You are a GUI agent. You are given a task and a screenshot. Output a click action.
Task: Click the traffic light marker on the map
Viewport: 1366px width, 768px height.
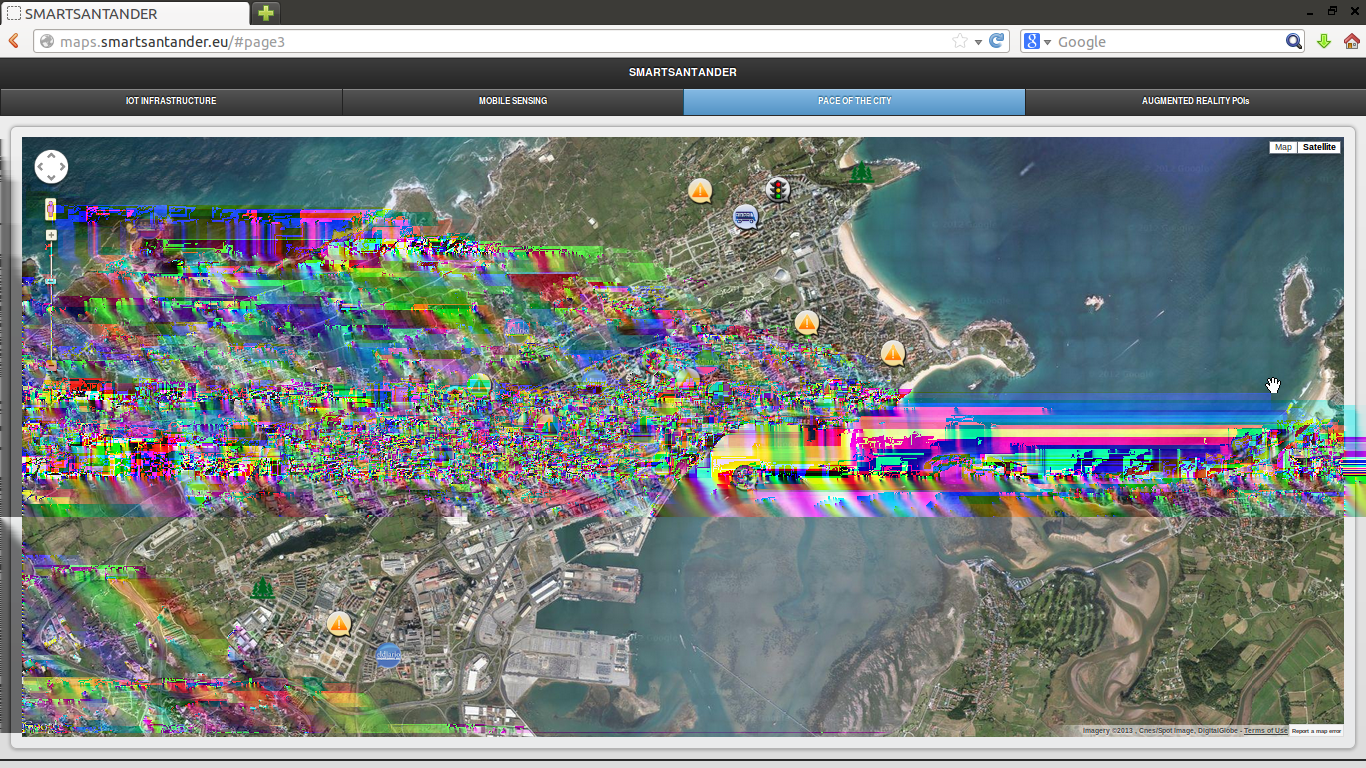click(x=777, y=189)
